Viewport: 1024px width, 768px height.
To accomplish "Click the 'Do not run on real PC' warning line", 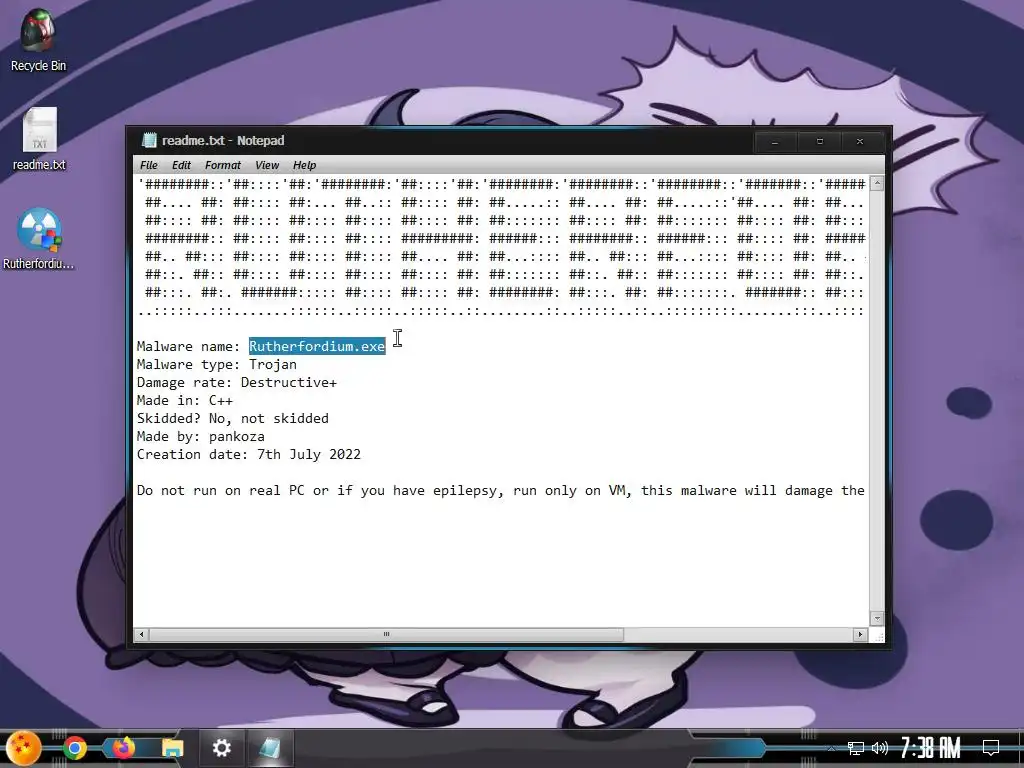I will pos(501,490).
